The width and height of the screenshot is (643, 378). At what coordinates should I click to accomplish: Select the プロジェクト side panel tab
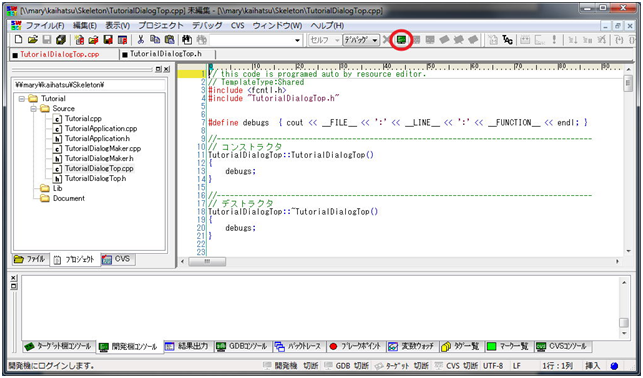(75, 260)
